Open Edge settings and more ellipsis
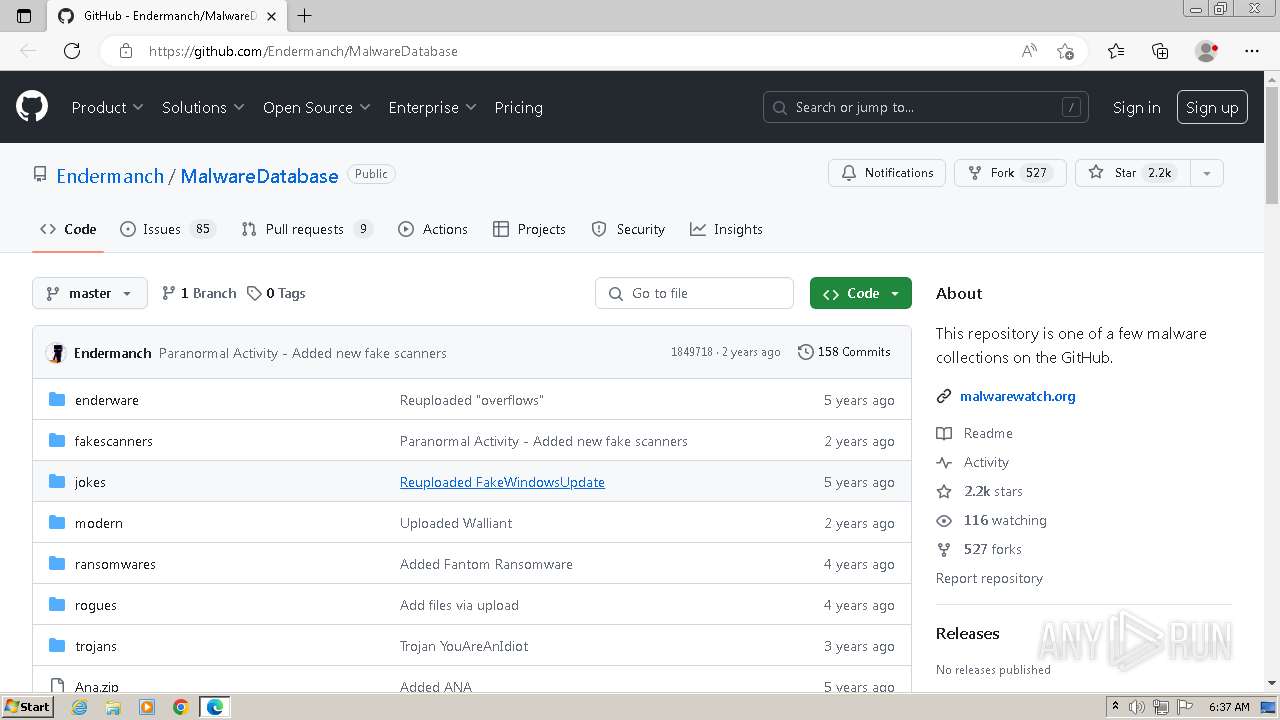The image size is (1280, 720). [1252, 51]
